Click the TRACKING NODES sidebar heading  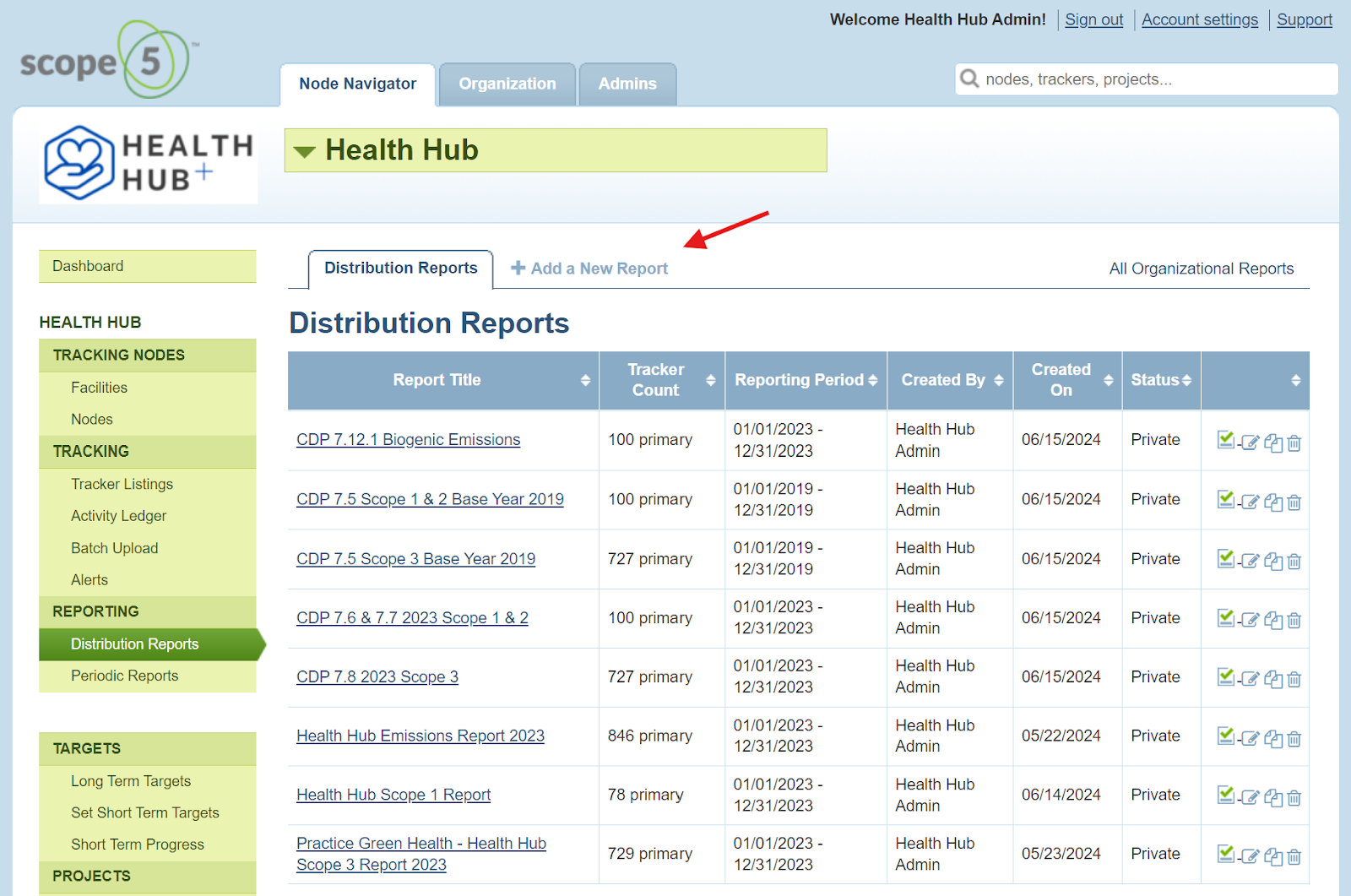(x=148, y=356)
